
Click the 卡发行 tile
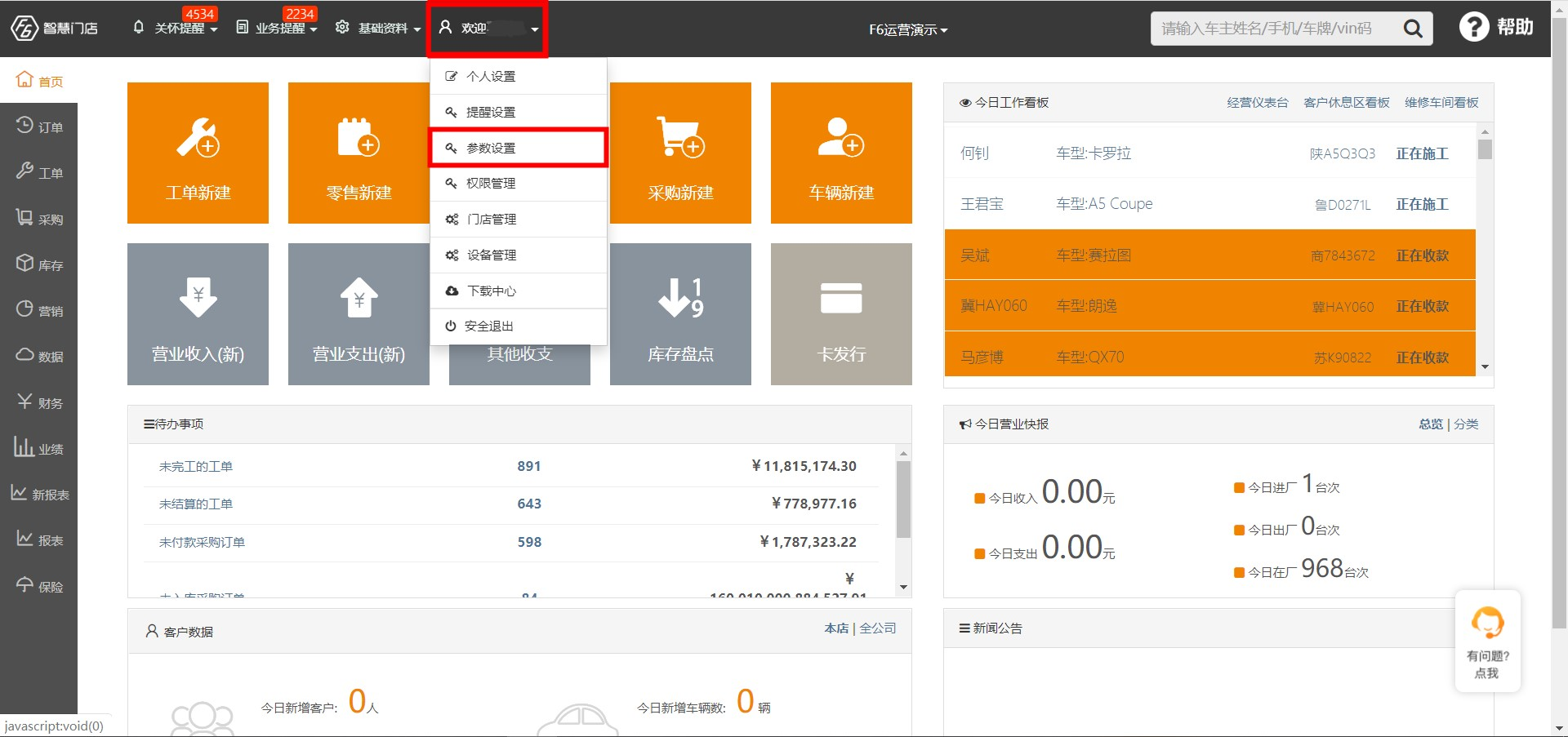[x=841, y=314]
